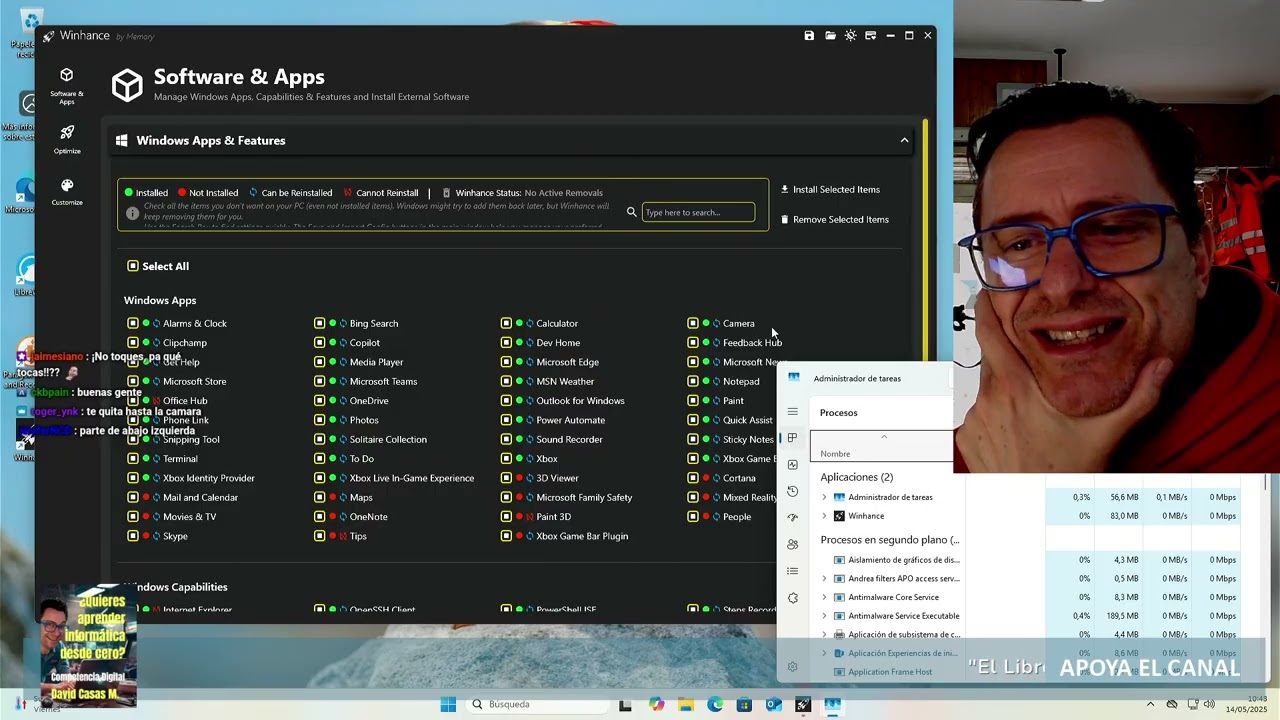The image size is (1280, 720).
Task: Click Xbox Identity Provider app label
Action: [x=209, y=478]
